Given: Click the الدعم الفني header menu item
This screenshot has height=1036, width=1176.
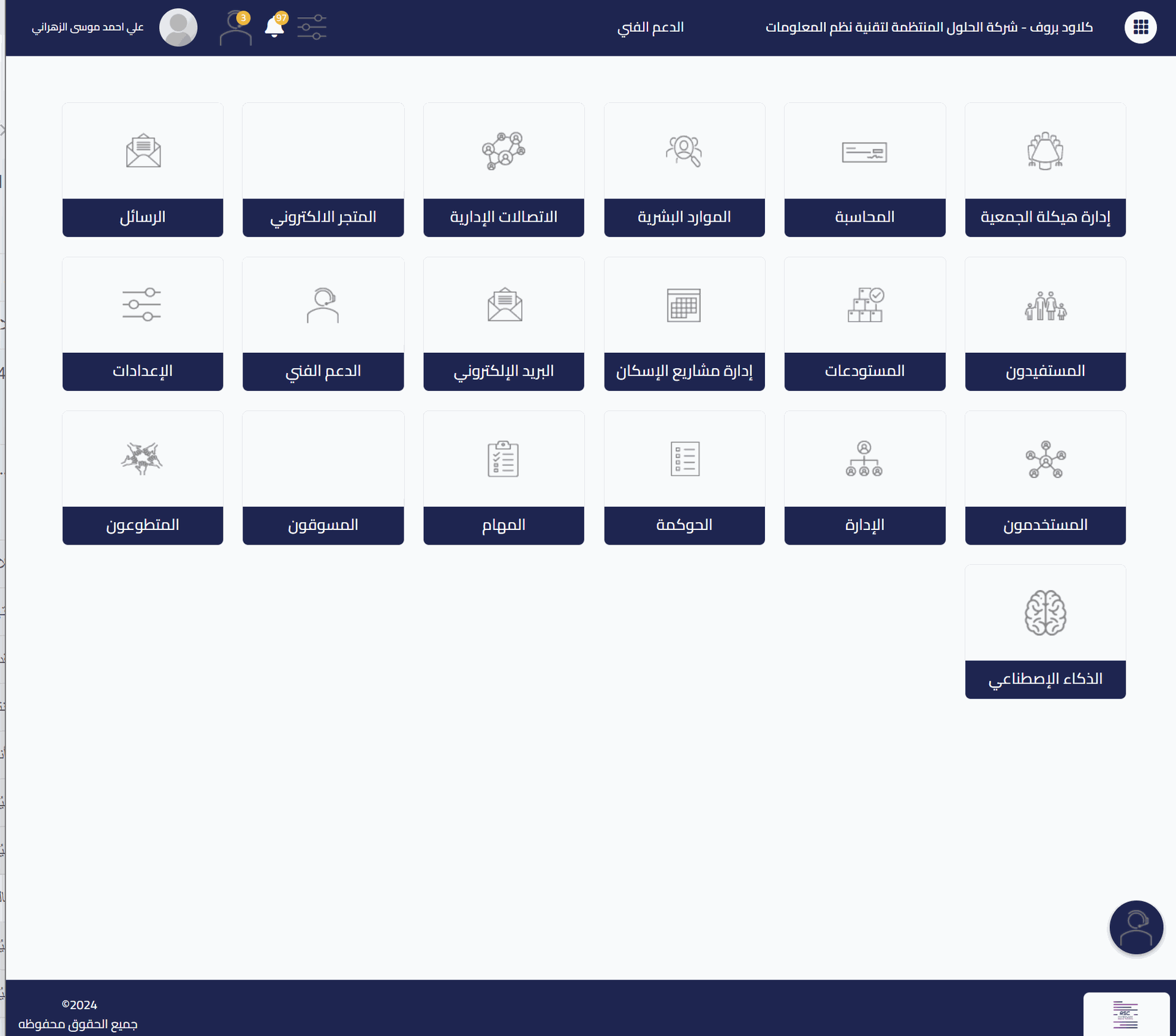Looking at the screenshot, I should tap(650, 28).
